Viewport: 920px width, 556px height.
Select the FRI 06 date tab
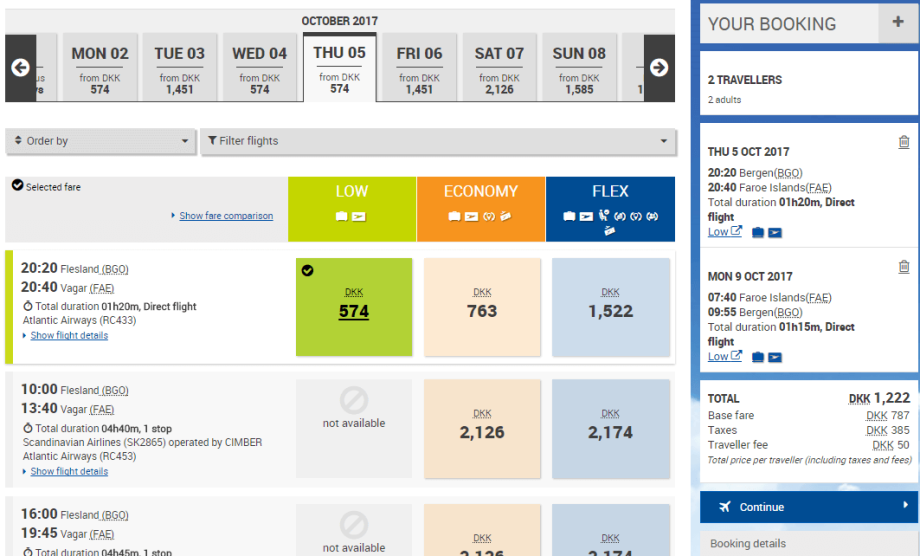pos(419,68)
